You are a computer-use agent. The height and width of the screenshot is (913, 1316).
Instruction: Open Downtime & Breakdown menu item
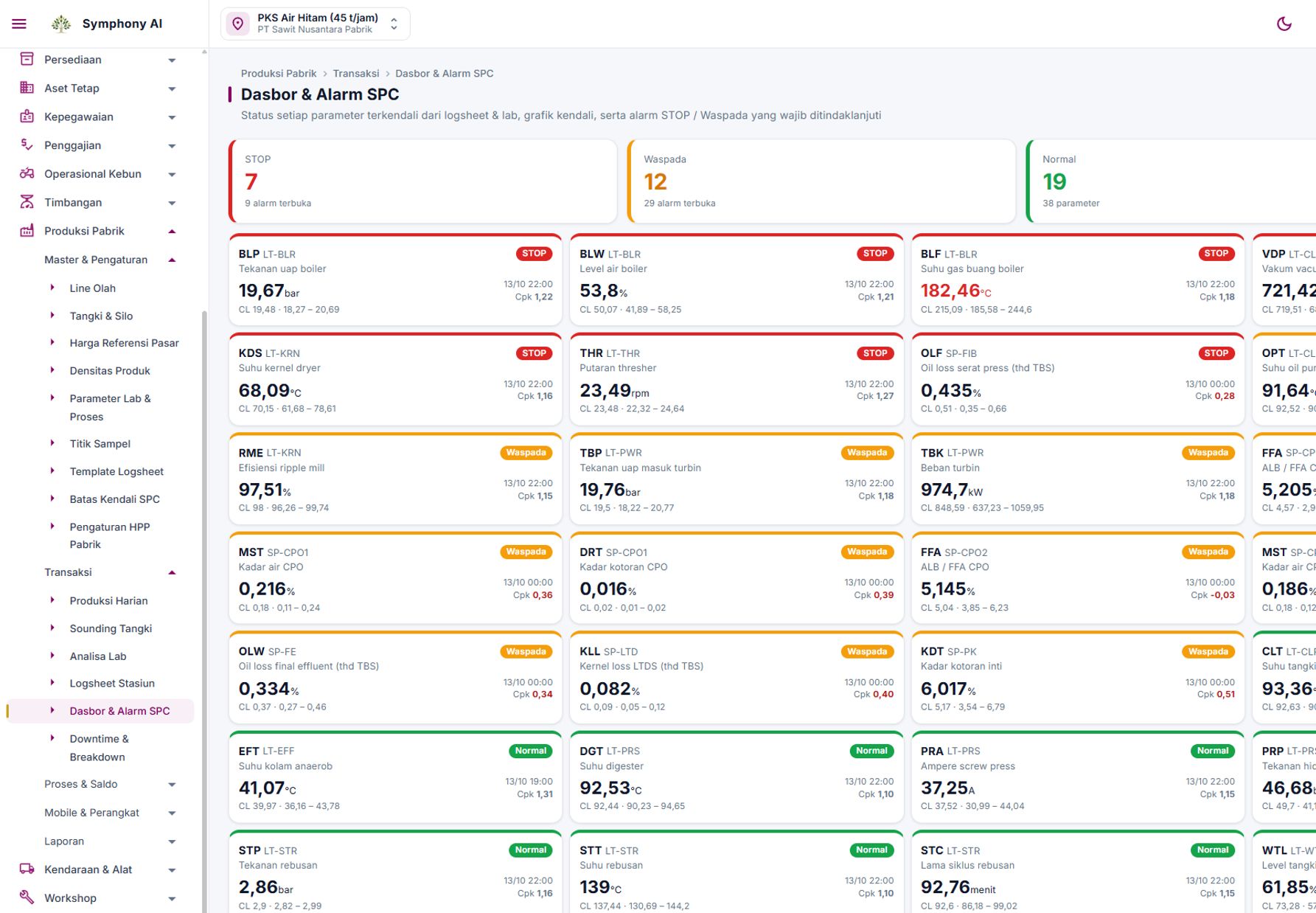pos(100,748)
